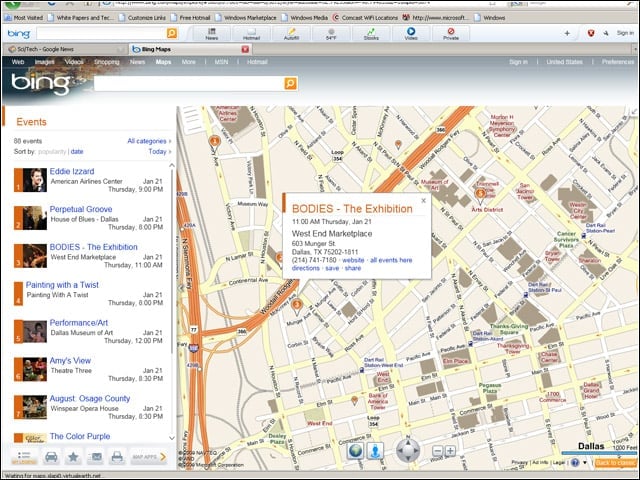Screen dimensions: 640x480
Task: Open MSN link in navigation bar
Action: 222,62
